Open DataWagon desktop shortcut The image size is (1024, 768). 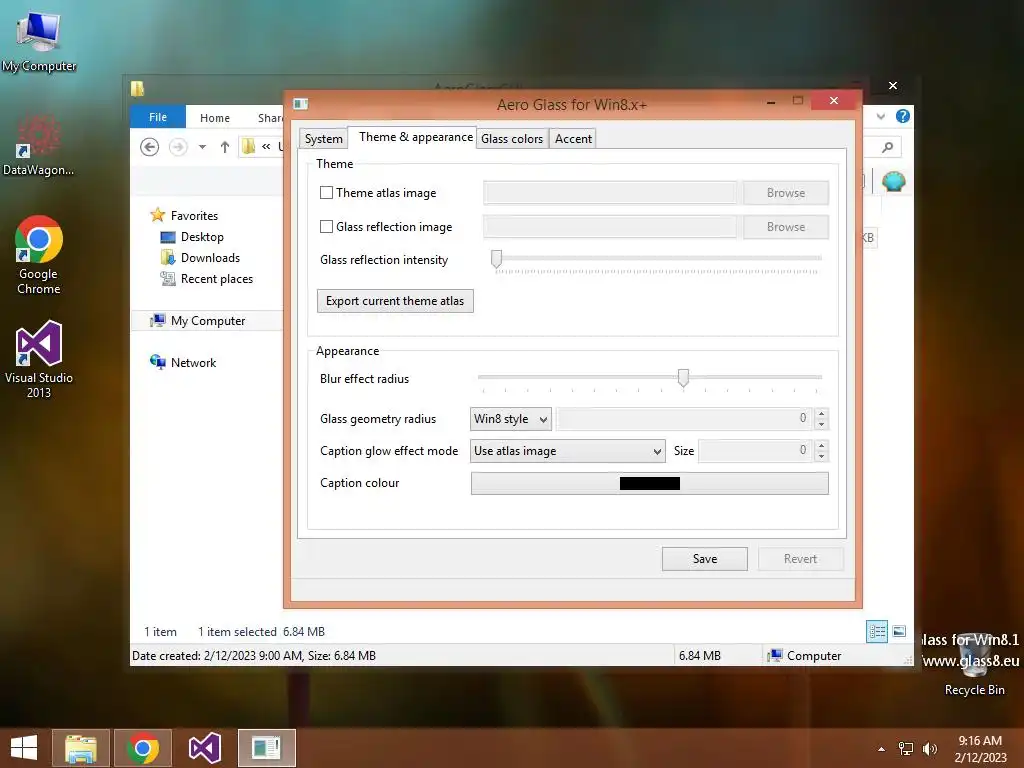(39, 146)
